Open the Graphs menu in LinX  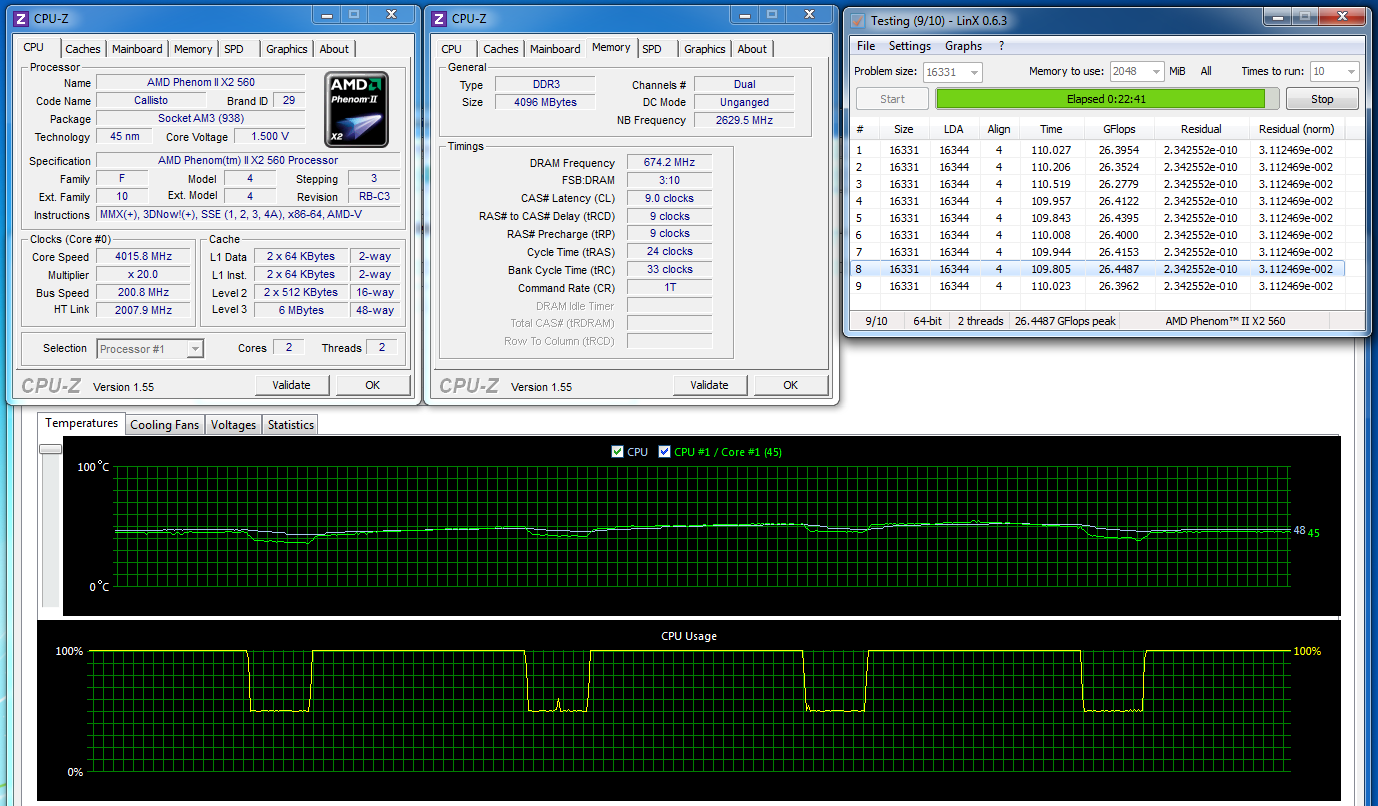point(963,46)
